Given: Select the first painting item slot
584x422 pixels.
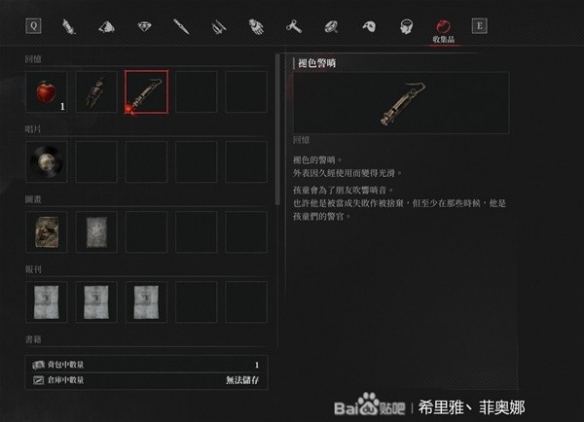Looking at the screenshot, I should (x=47, y=232).
